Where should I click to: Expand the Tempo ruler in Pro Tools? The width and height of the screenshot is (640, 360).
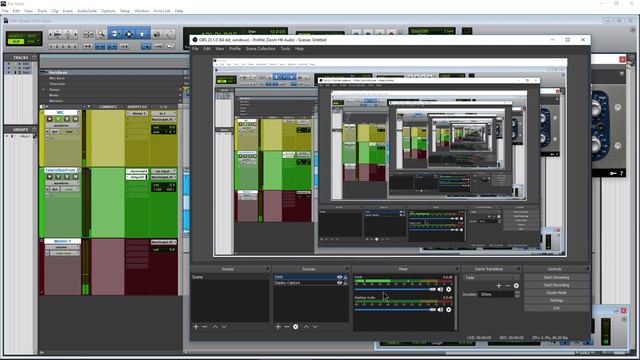(44, 89)
